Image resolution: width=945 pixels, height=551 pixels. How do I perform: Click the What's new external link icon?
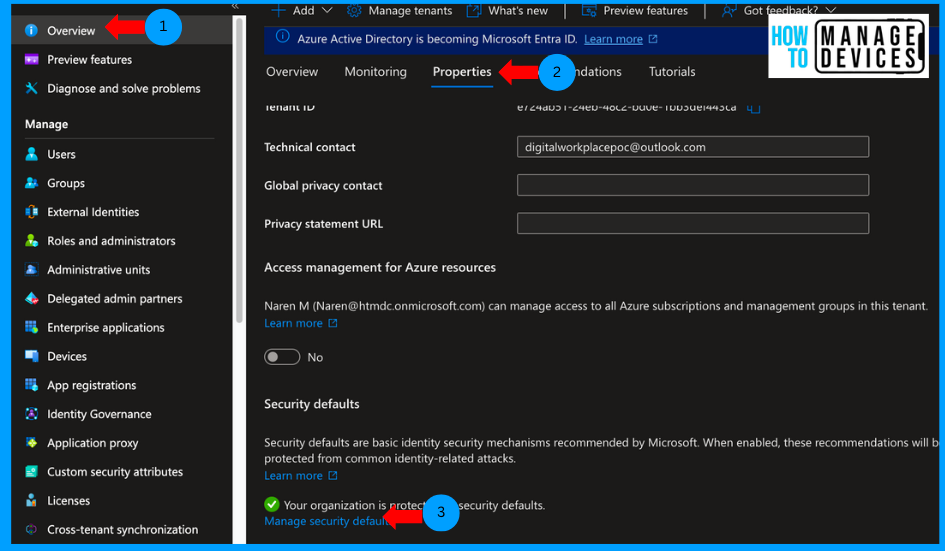474,10
